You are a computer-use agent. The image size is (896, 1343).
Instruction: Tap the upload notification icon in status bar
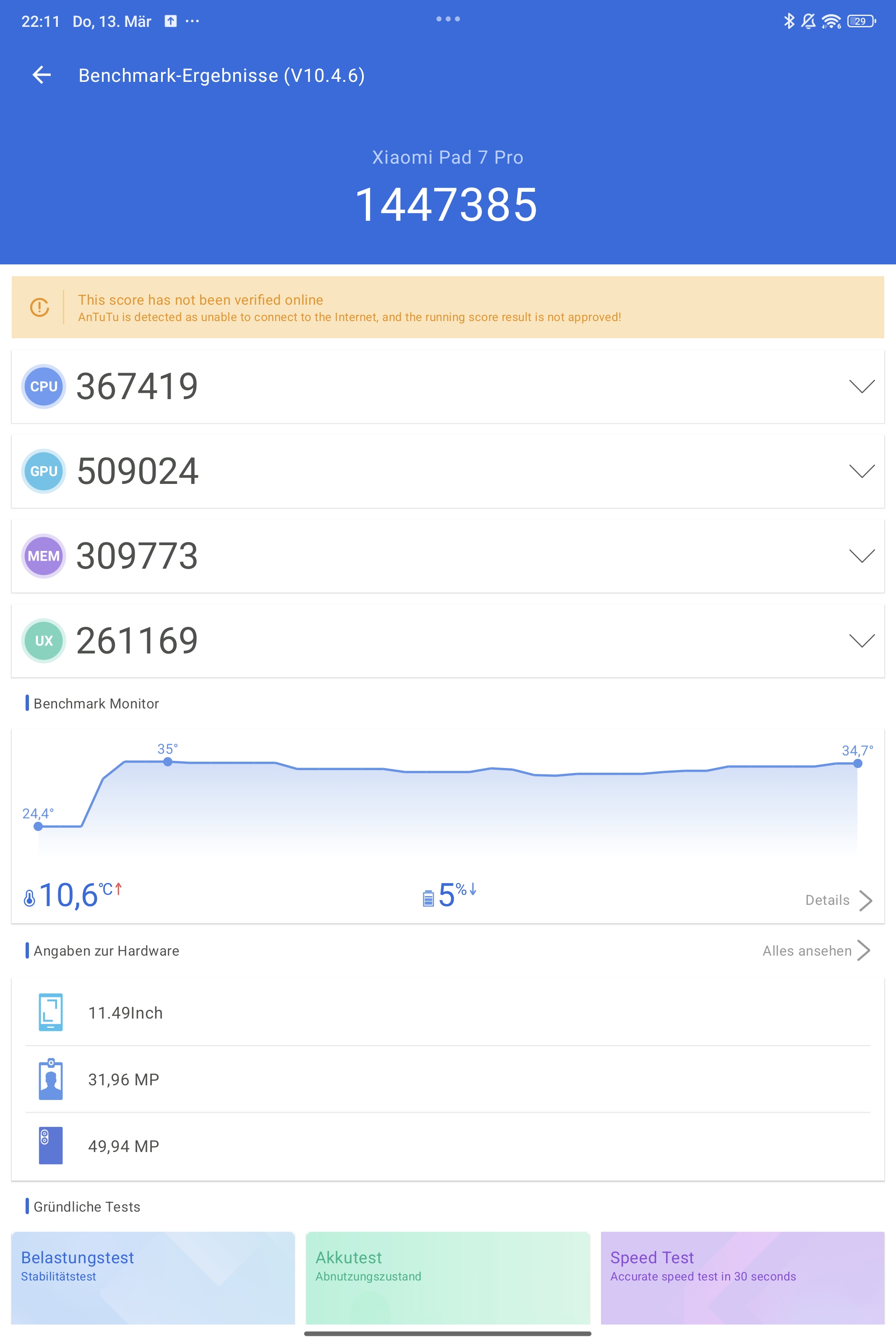coord(170,21)
